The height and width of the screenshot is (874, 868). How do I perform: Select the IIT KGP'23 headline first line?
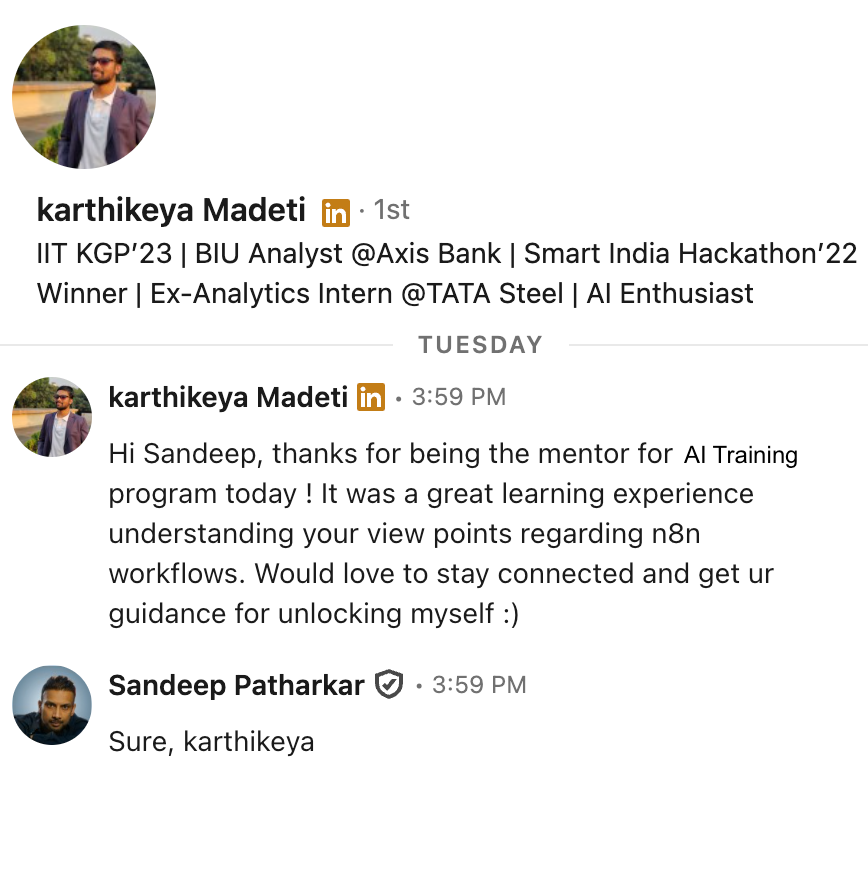pyautogui.click(x=447, y=254)
